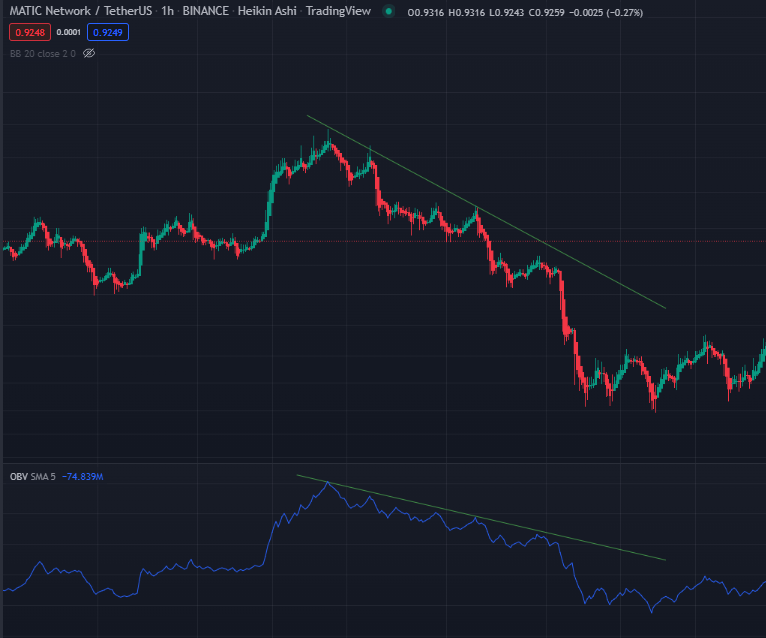This screenshot has width=766, height=638.
Task: Select the BB 20 close 2 0 indicator label
Action: 43,54
